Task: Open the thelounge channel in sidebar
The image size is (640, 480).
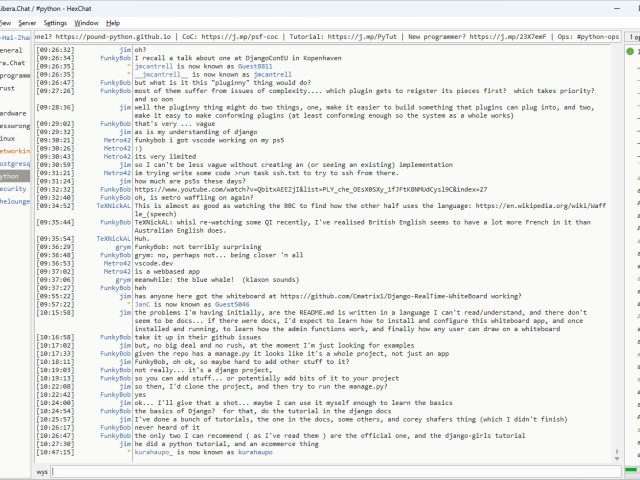Action: coord(15,201)
